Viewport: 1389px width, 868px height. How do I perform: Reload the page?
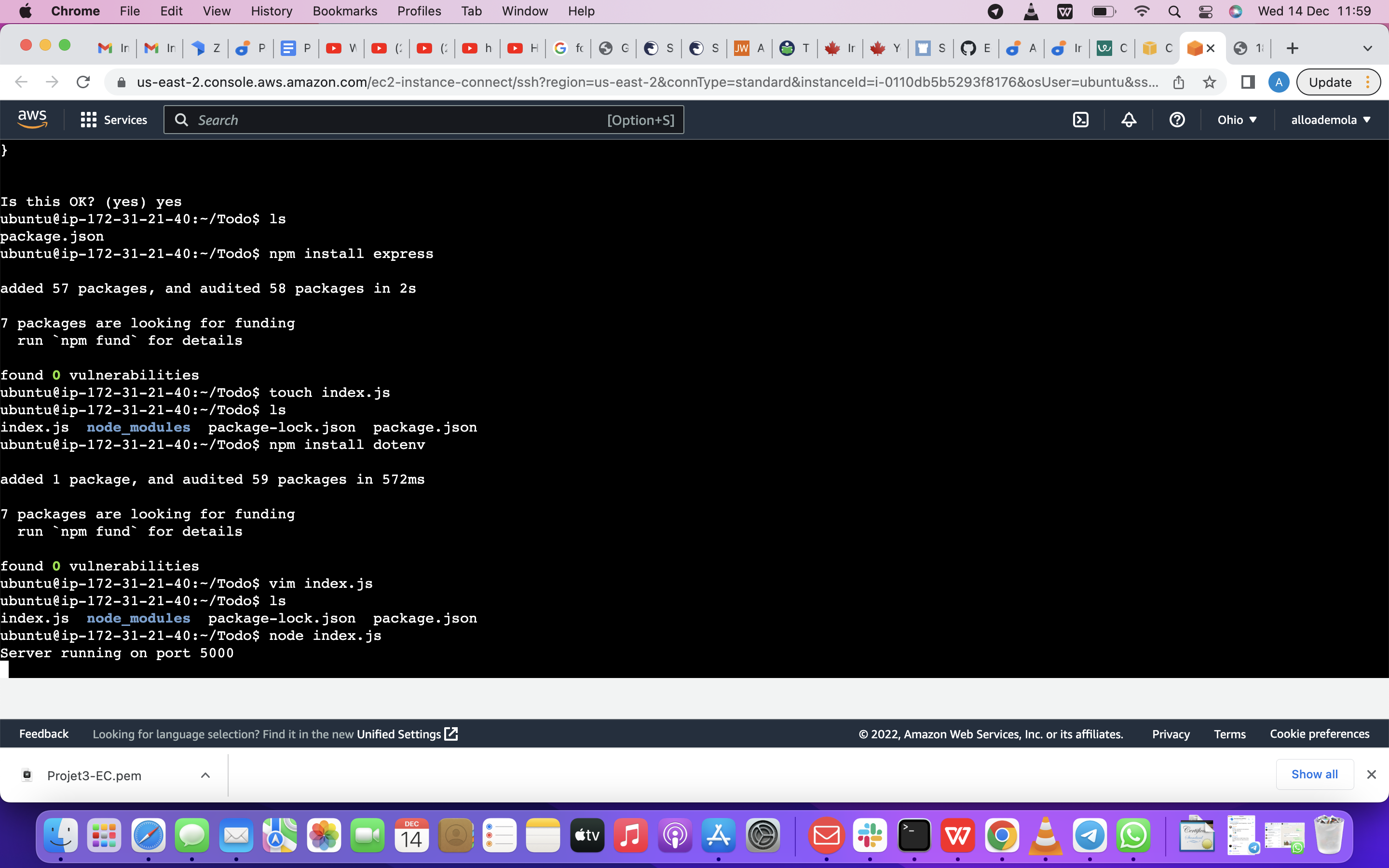[x=83, y=82]
